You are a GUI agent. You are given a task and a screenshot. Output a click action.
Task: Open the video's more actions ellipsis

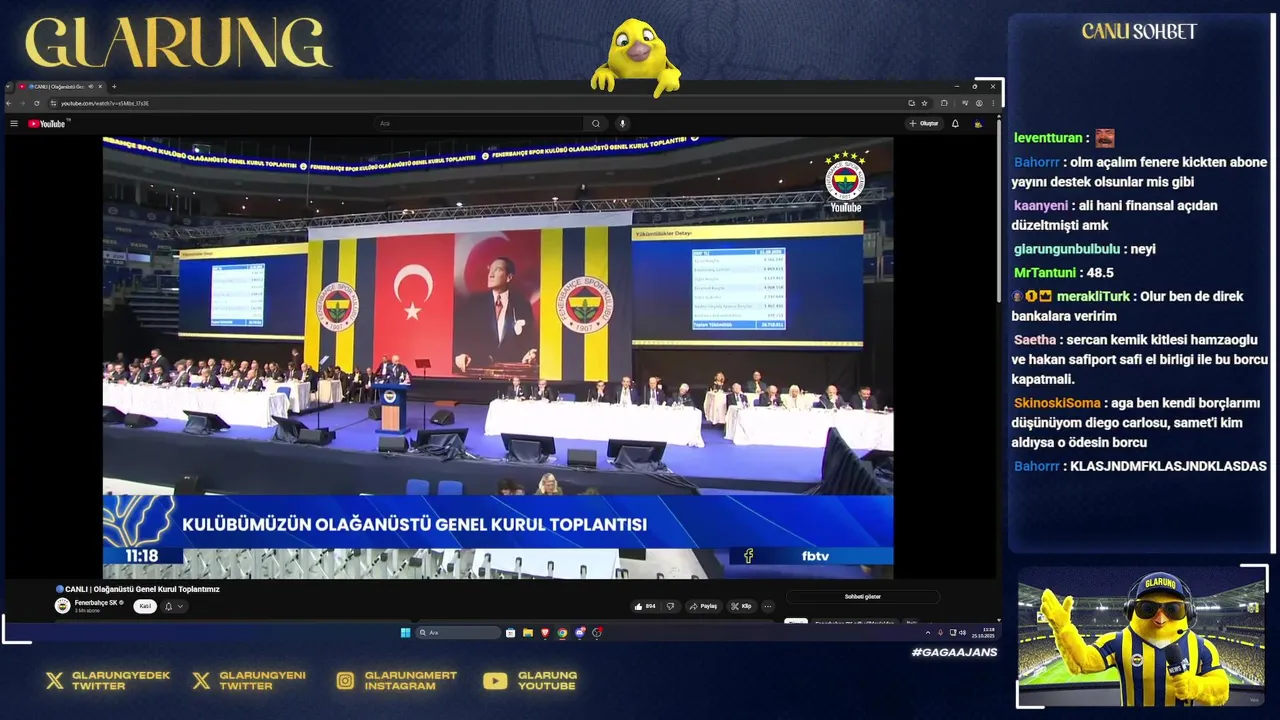(x=768, y=606)
